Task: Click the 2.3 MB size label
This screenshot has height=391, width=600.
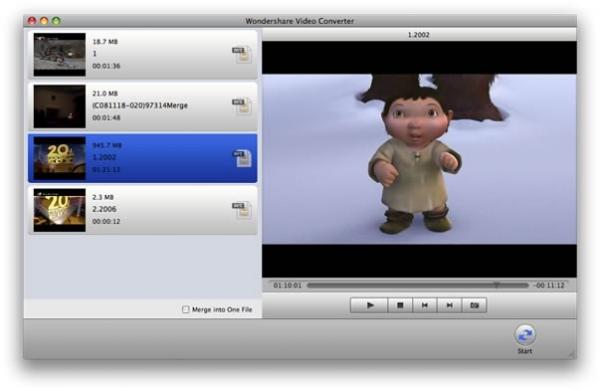Action: click(103, 197)
